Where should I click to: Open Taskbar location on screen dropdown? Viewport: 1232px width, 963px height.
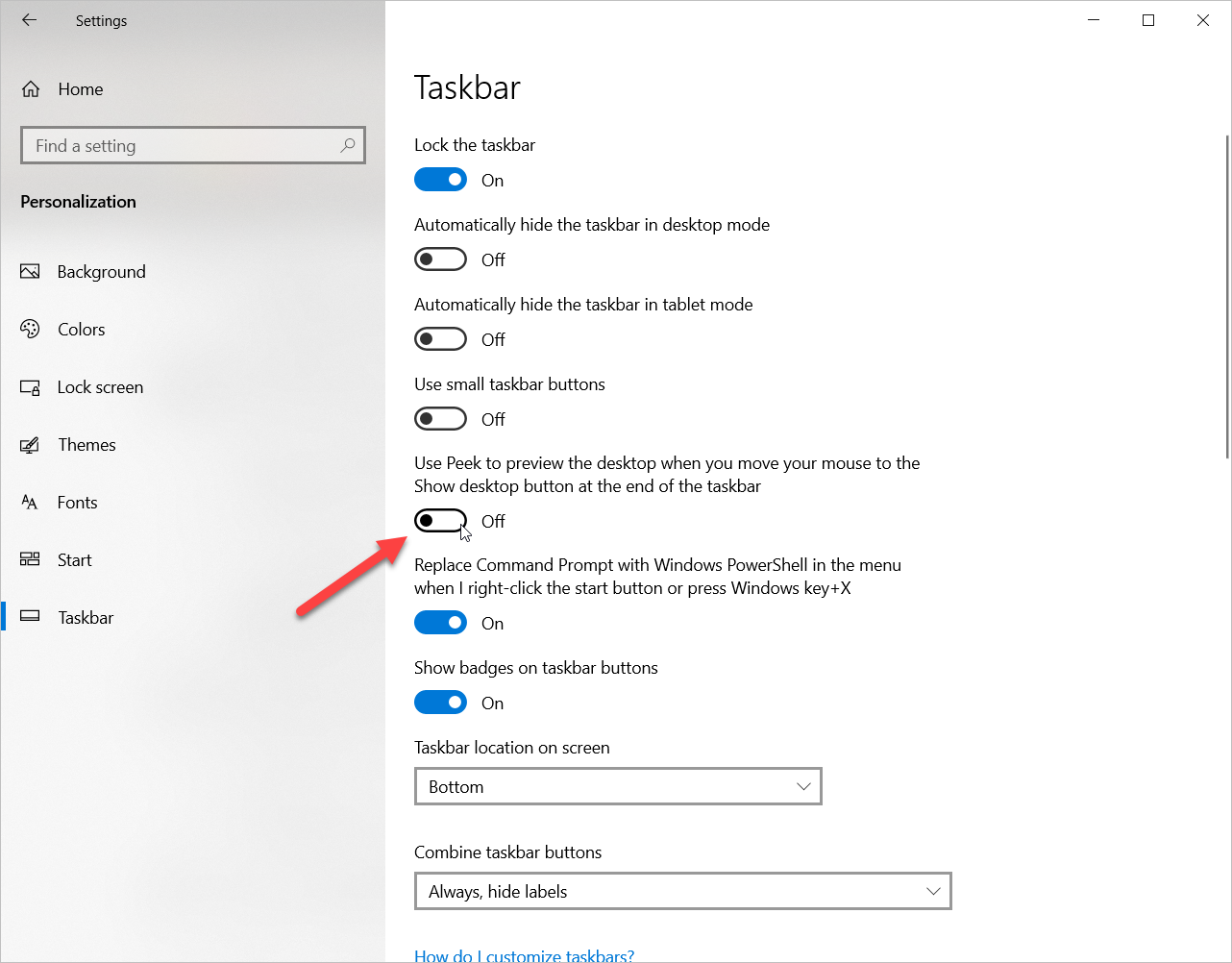coord(618,786)
